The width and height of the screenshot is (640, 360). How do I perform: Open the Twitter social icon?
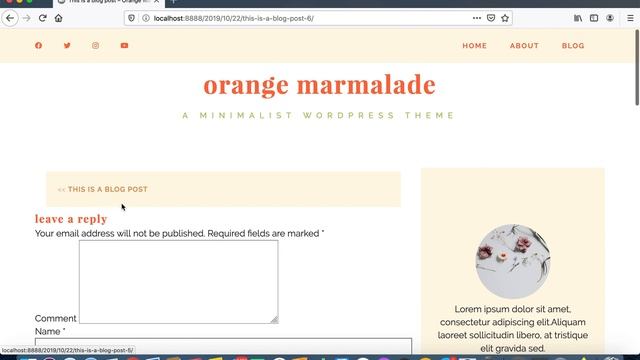(x=67, y=45)
